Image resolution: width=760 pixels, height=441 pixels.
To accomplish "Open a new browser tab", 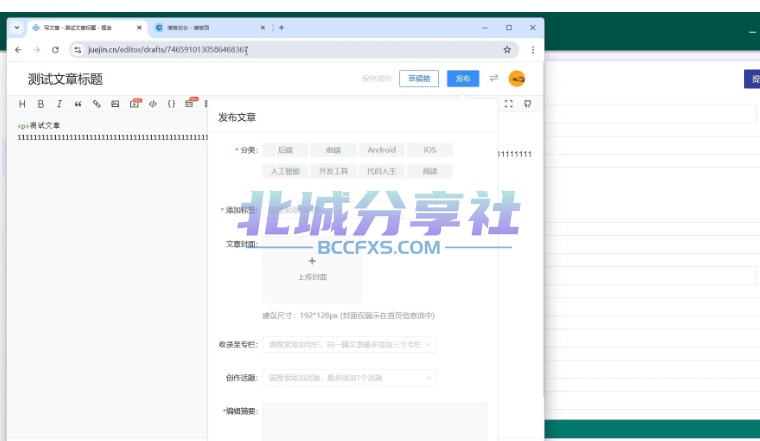I will [281, 28].
